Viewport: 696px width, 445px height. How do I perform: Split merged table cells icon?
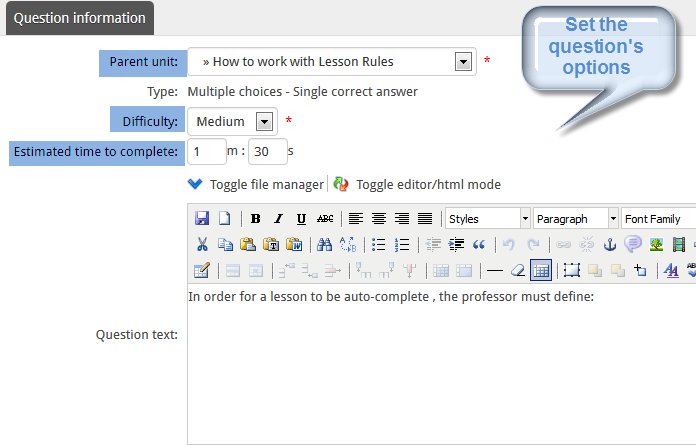441,270
